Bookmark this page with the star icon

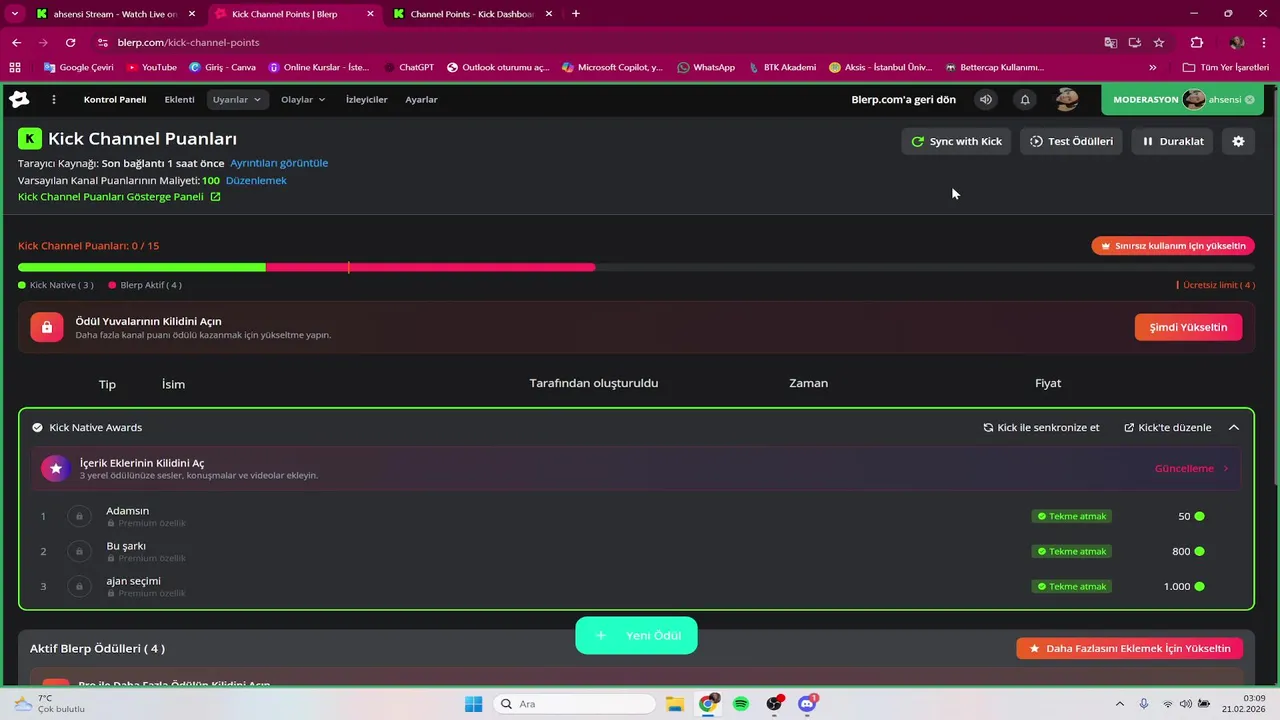(x=1159, y=43)
